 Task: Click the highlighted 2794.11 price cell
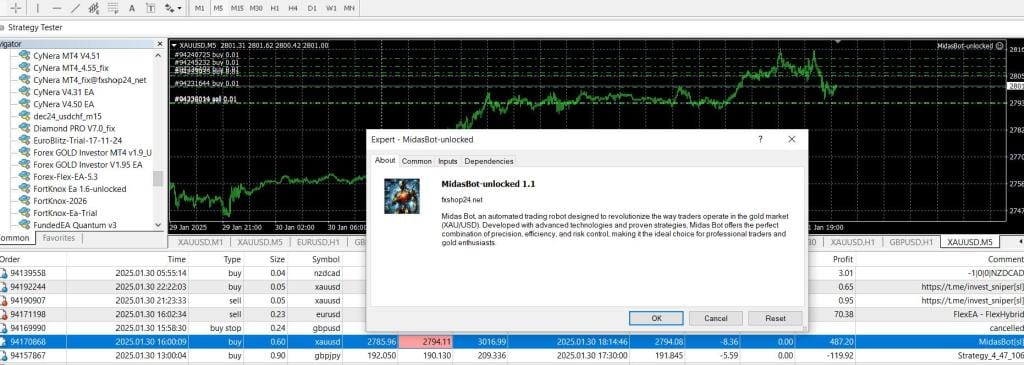click(426, 341)
